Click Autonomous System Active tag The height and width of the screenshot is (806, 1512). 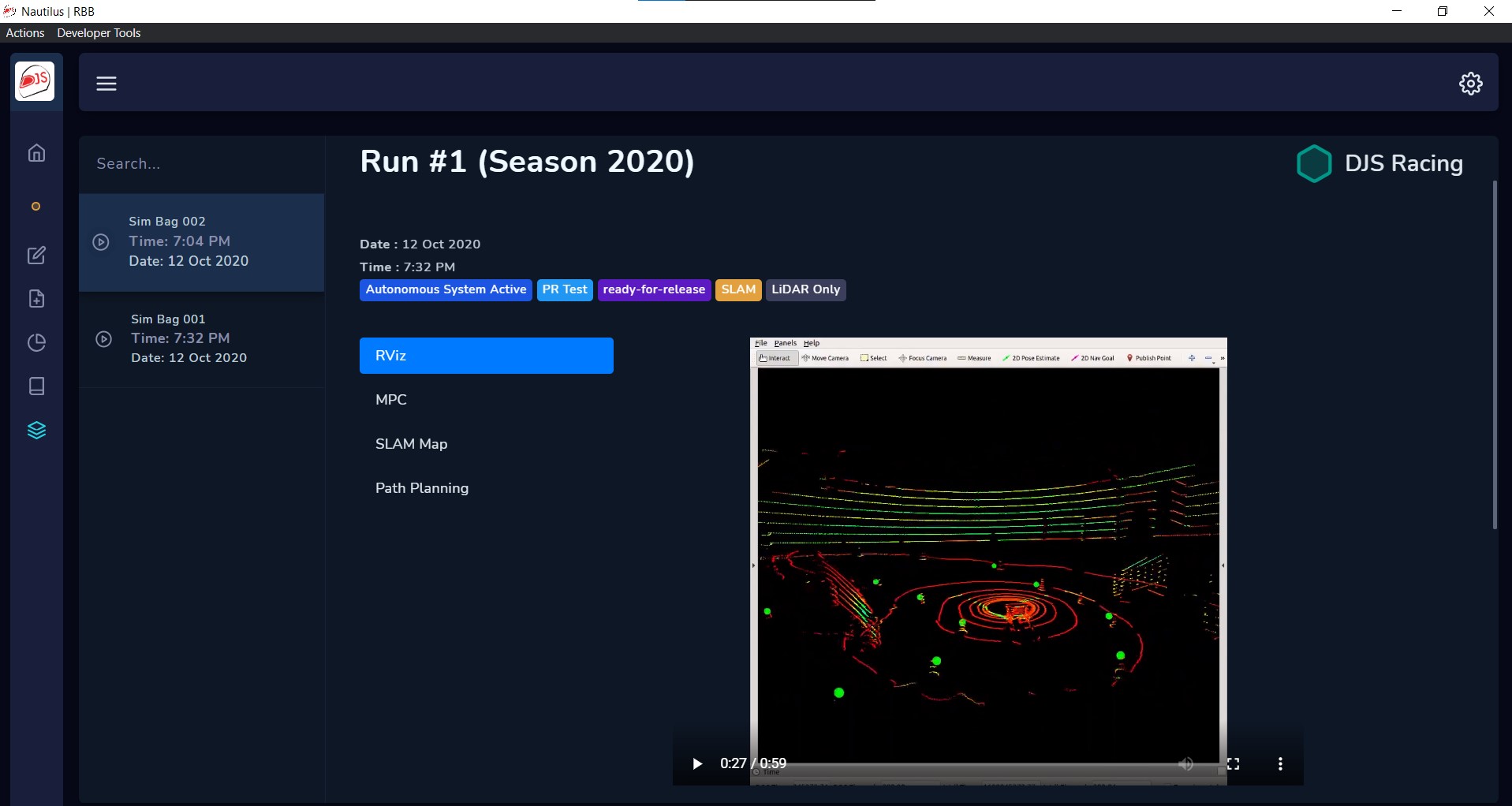coord(446,289)
